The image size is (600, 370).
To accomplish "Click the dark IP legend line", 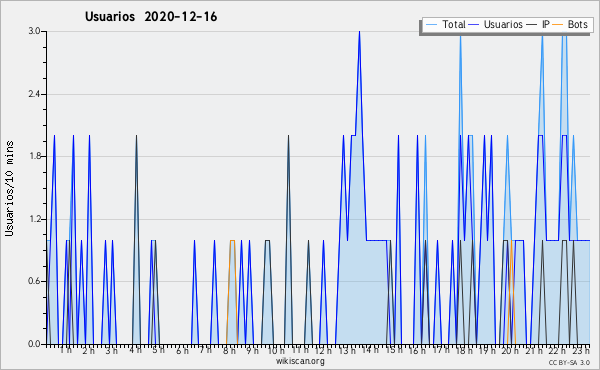I will pos(532,24).
